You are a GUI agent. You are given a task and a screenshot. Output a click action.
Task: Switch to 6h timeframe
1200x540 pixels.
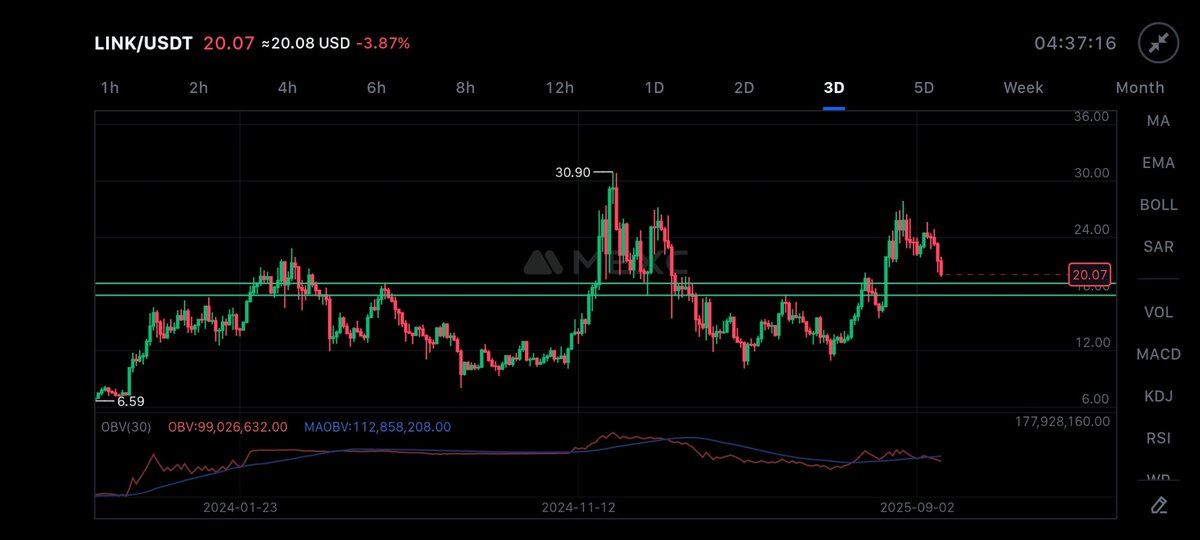[376, 88]
